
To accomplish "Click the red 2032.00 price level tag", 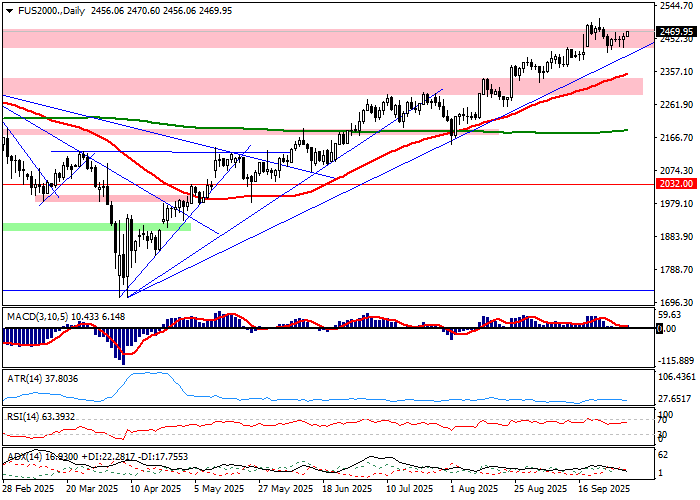I will (x=676, y=185).
